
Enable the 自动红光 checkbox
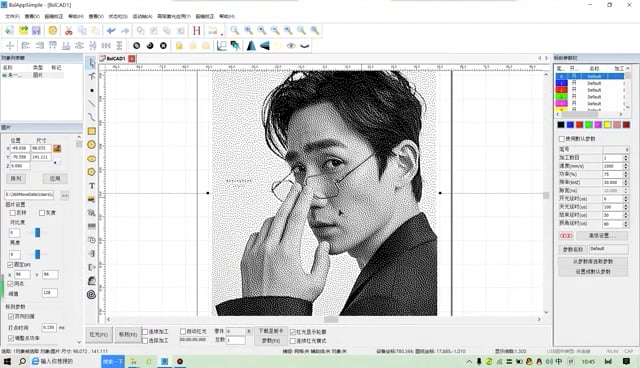183,332
